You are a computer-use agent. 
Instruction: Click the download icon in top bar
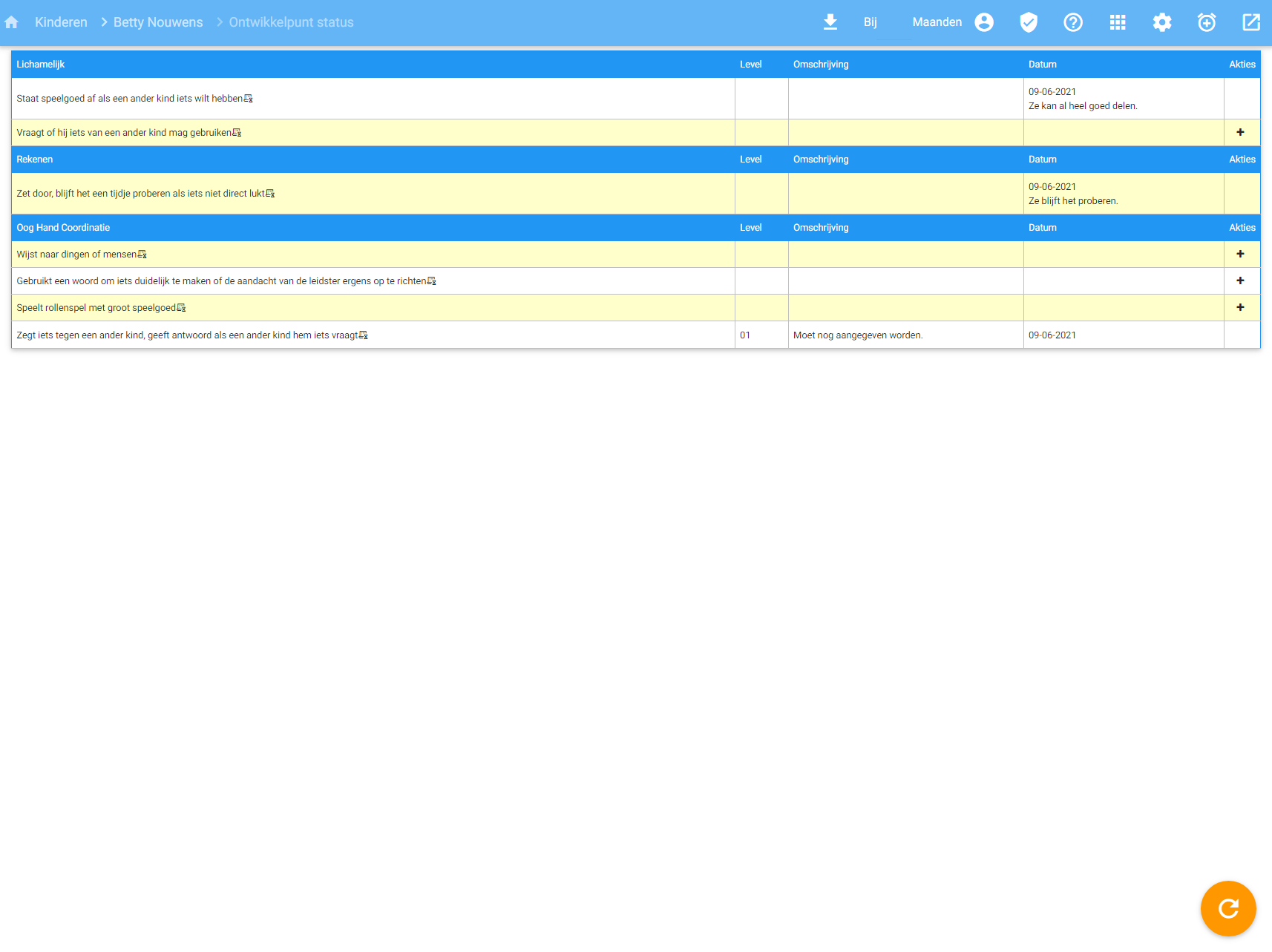(830, 22)
